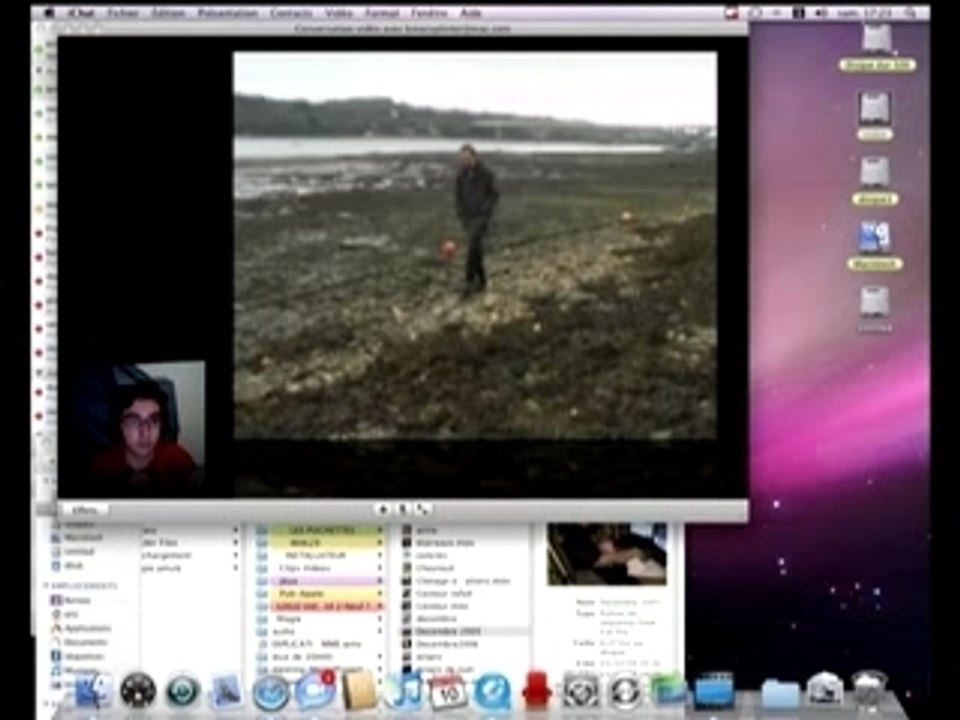Click the Finder preview thumbnail image
Viewport: 960px width, 720px height.
pos(607,554)
